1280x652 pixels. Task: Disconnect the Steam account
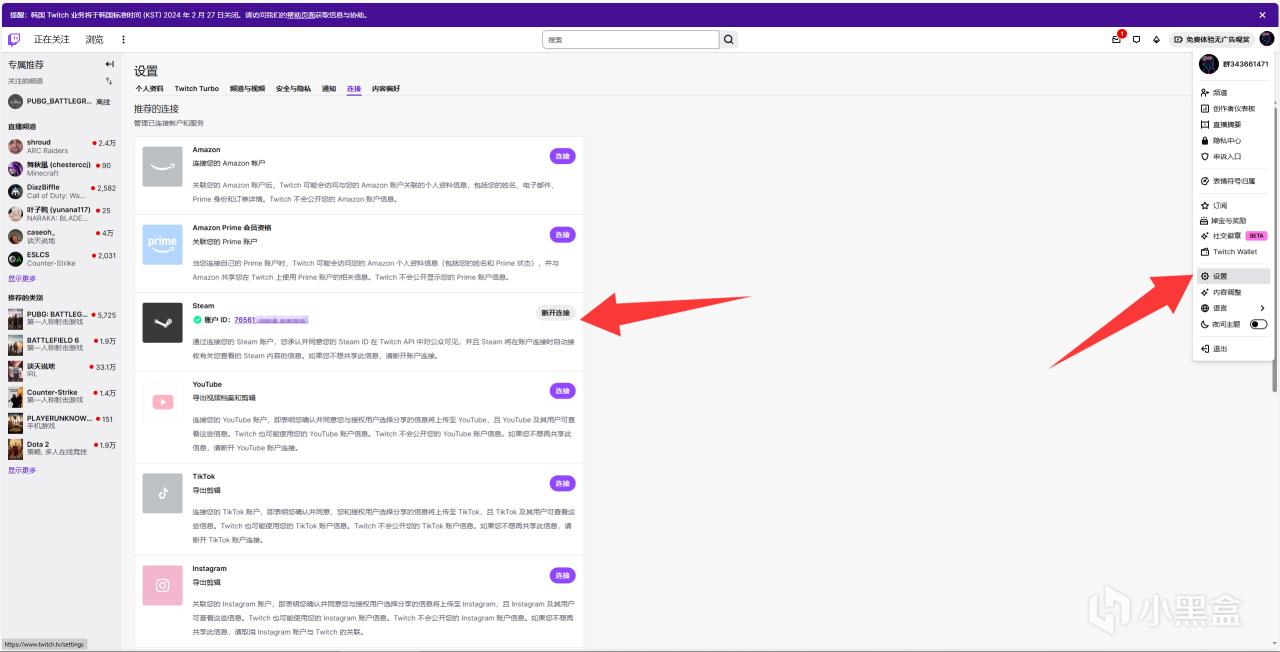click(555, 313)
